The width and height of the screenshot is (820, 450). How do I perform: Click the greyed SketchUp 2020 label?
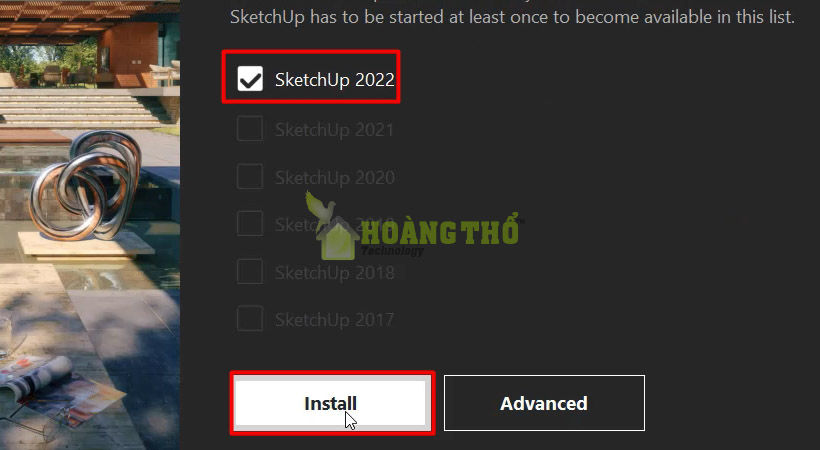pyautogui.click(x=335, y=177)
